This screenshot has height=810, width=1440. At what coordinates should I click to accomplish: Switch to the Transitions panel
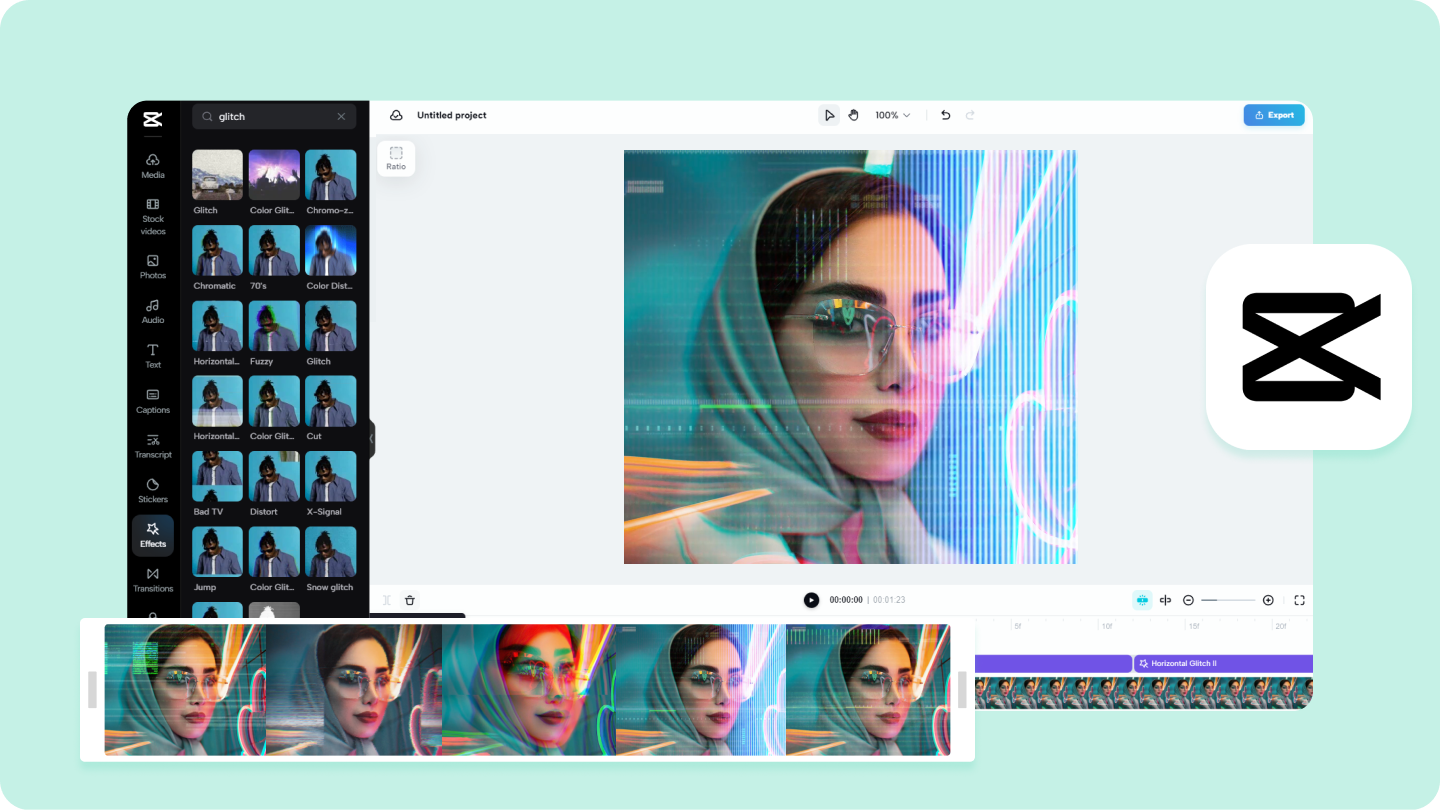(152, 580)
